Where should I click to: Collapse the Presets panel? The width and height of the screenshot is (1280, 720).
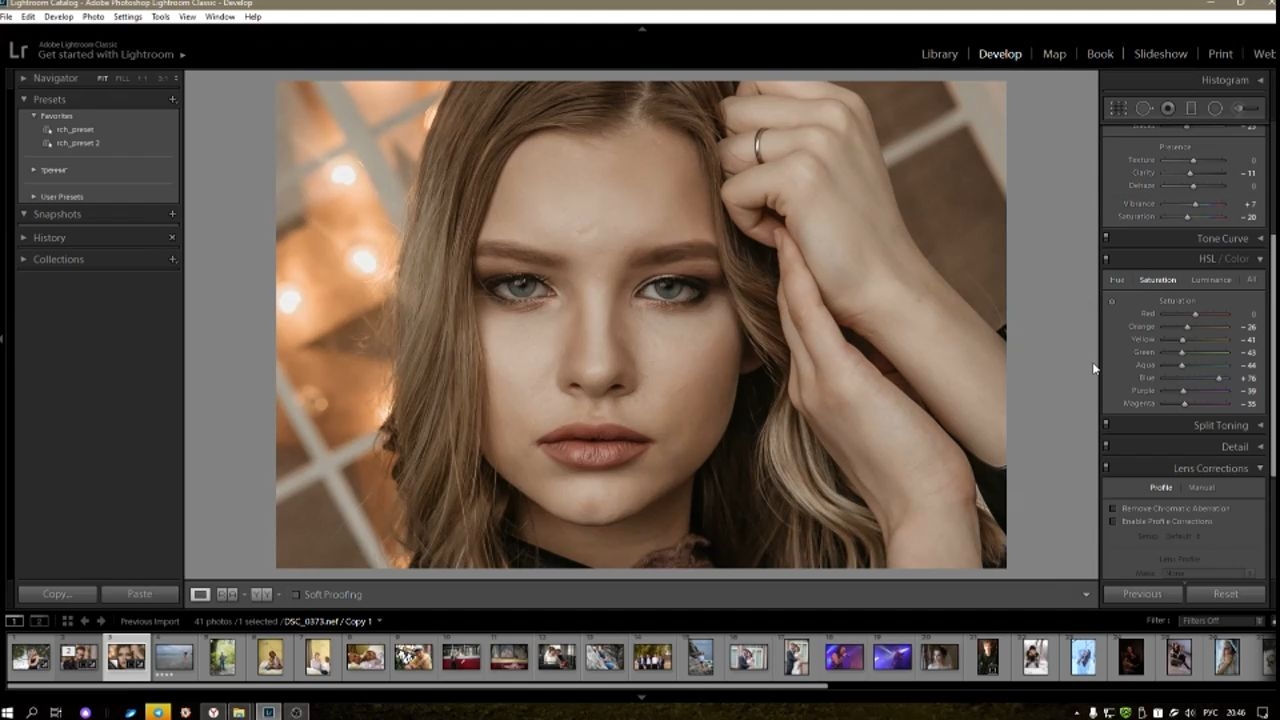click(x=24, y=99)
